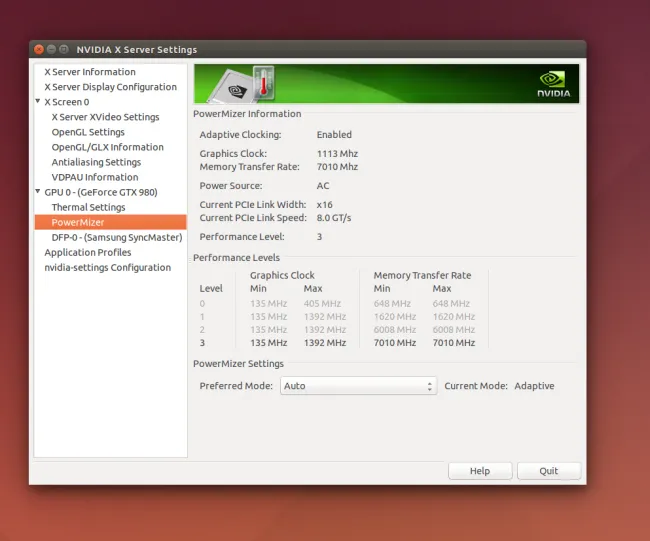Click the Help button
This screenshot has width=650, height=541.
click(480, 471)
